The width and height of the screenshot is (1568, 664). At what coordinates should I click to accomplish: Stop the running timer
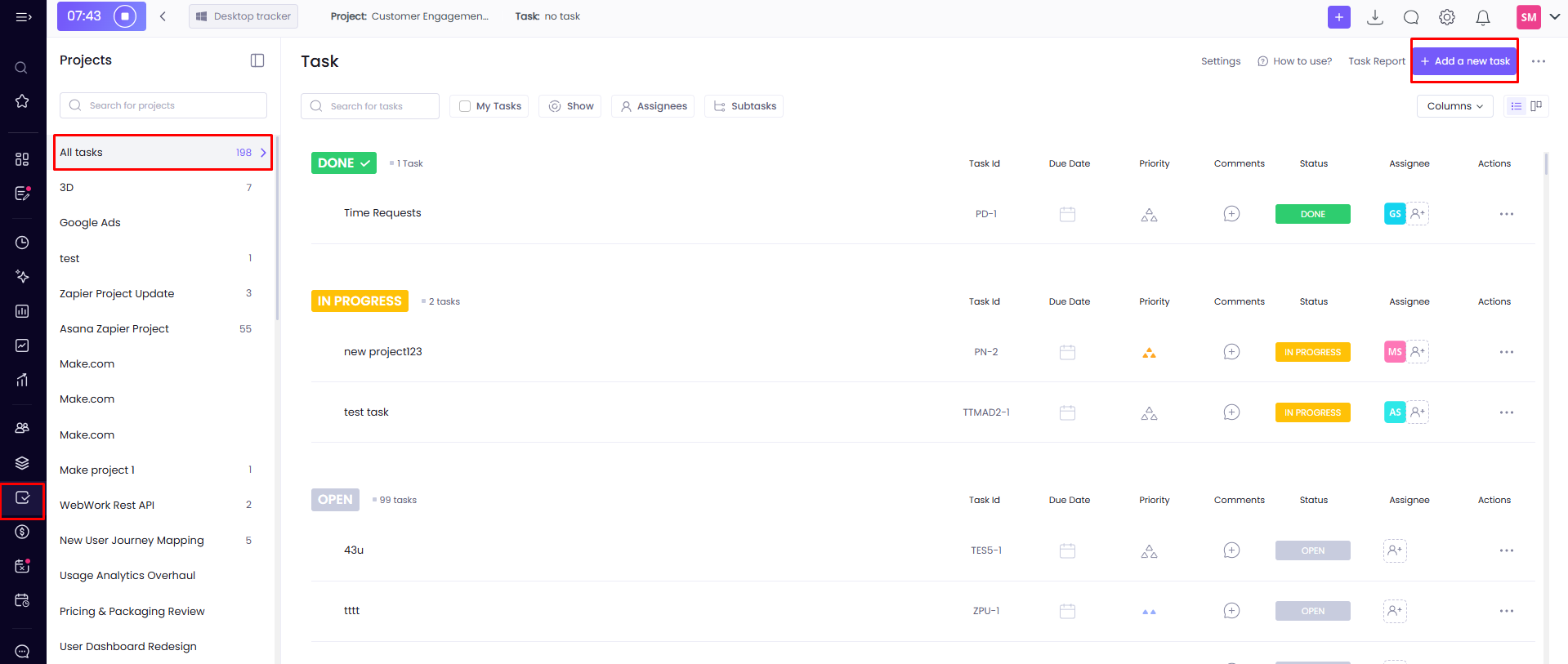(125, 16)
